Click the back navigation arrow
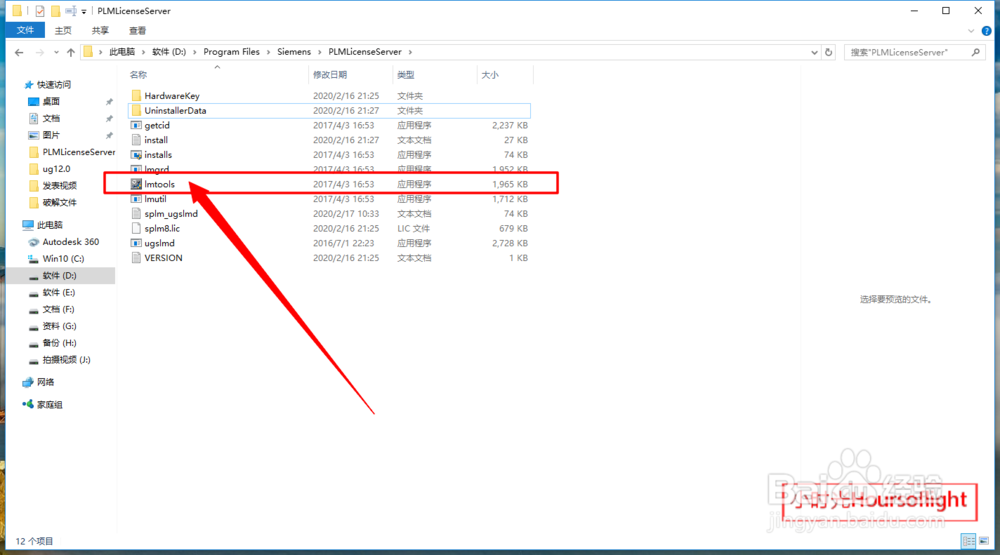This screenshot has height=555, width=1000. click(19, 52)
